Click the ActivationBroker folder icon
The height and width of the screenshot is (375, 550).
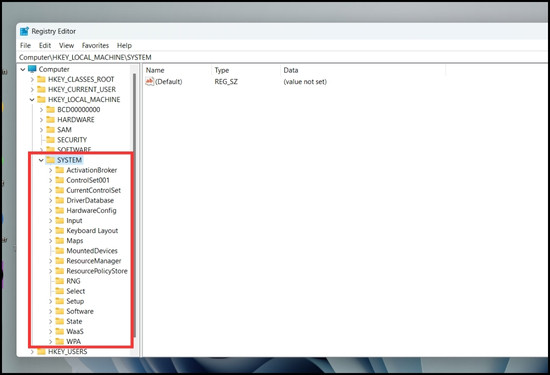[60, 170]
